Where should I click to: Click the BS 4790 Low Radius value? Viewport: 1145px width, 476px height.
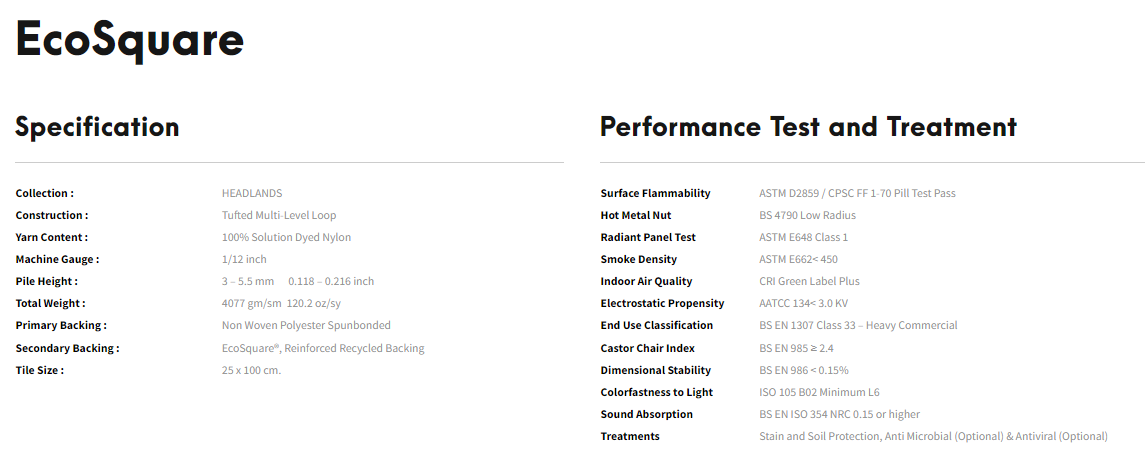808,215
